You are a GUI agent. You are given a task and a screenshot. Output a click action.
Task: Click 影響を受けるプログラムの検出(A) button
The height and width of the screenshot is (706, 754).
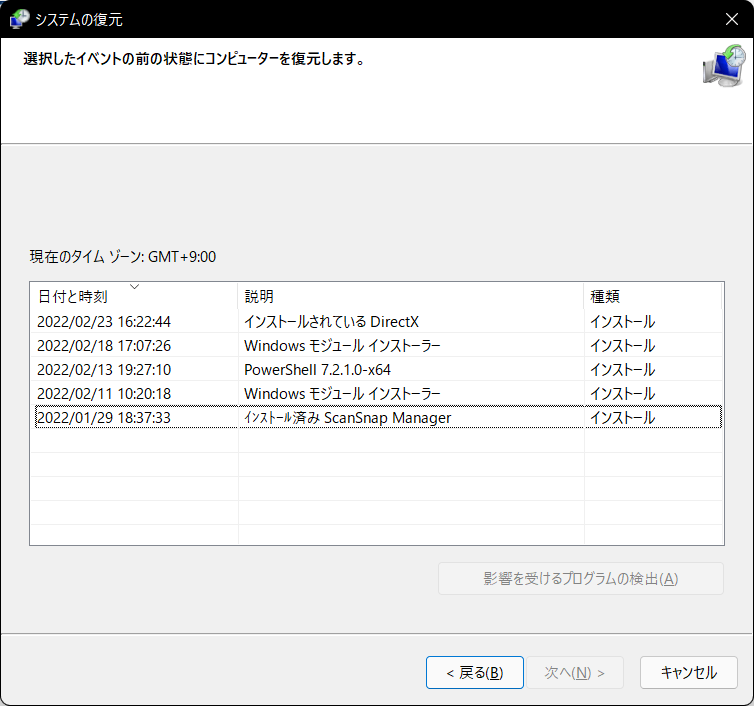point(580,579)
